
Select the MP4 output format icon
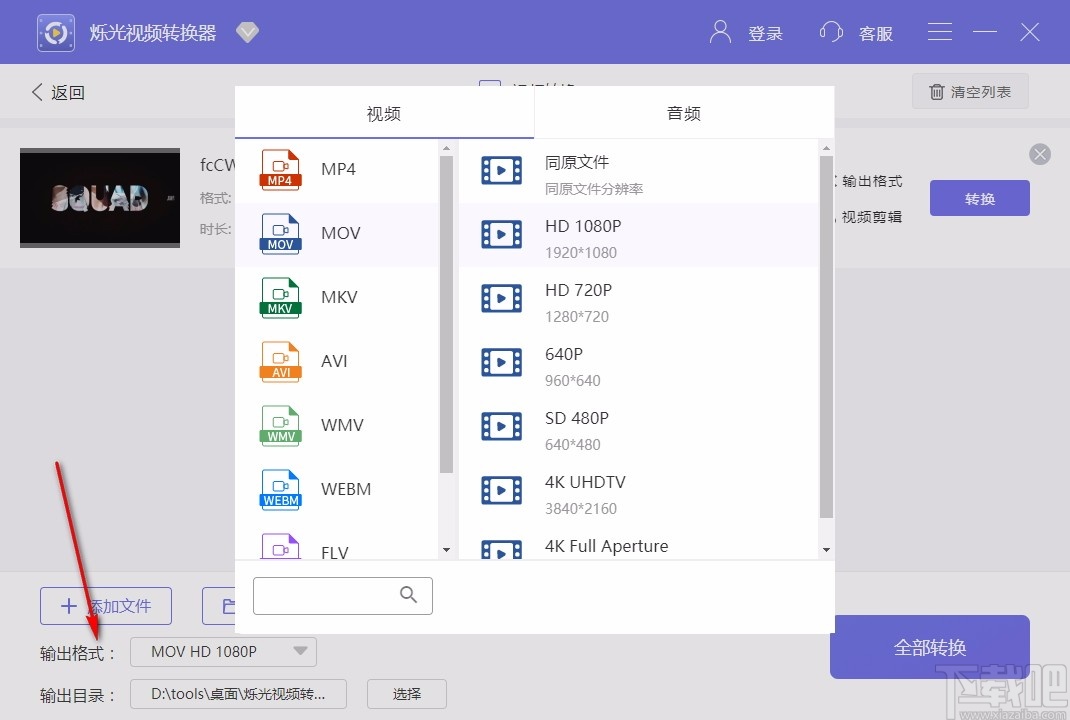pos(279,169)
